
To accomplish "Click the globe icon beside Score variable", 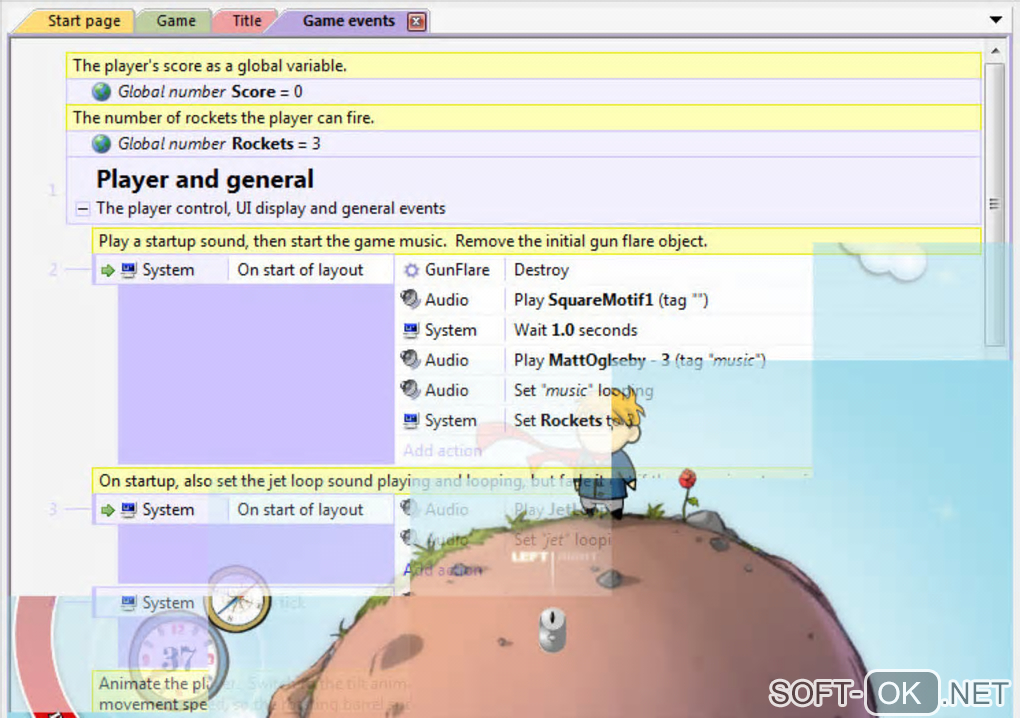I will 101,92.
